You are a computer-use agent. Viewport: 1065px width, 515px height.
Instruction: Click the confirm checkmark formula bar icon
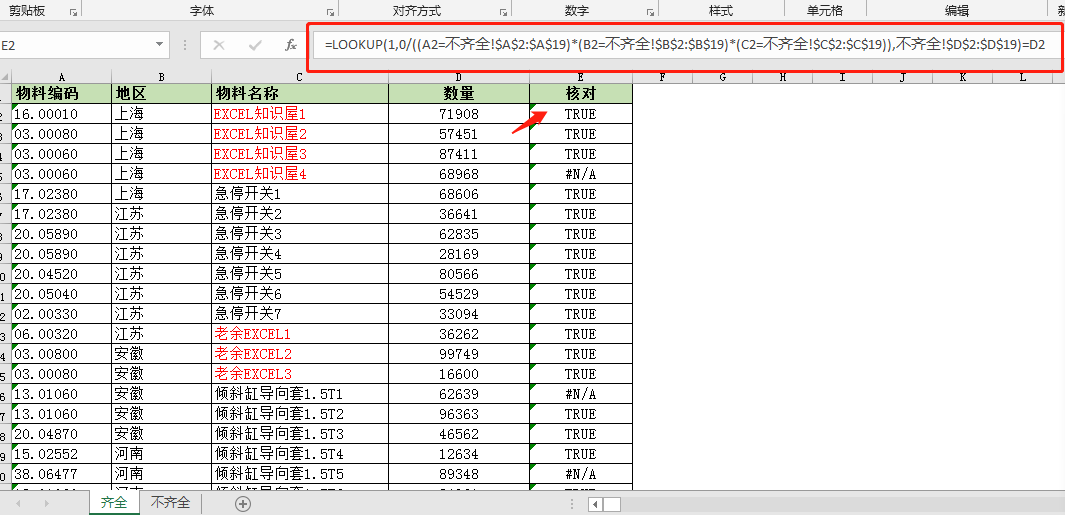(255, 46)
